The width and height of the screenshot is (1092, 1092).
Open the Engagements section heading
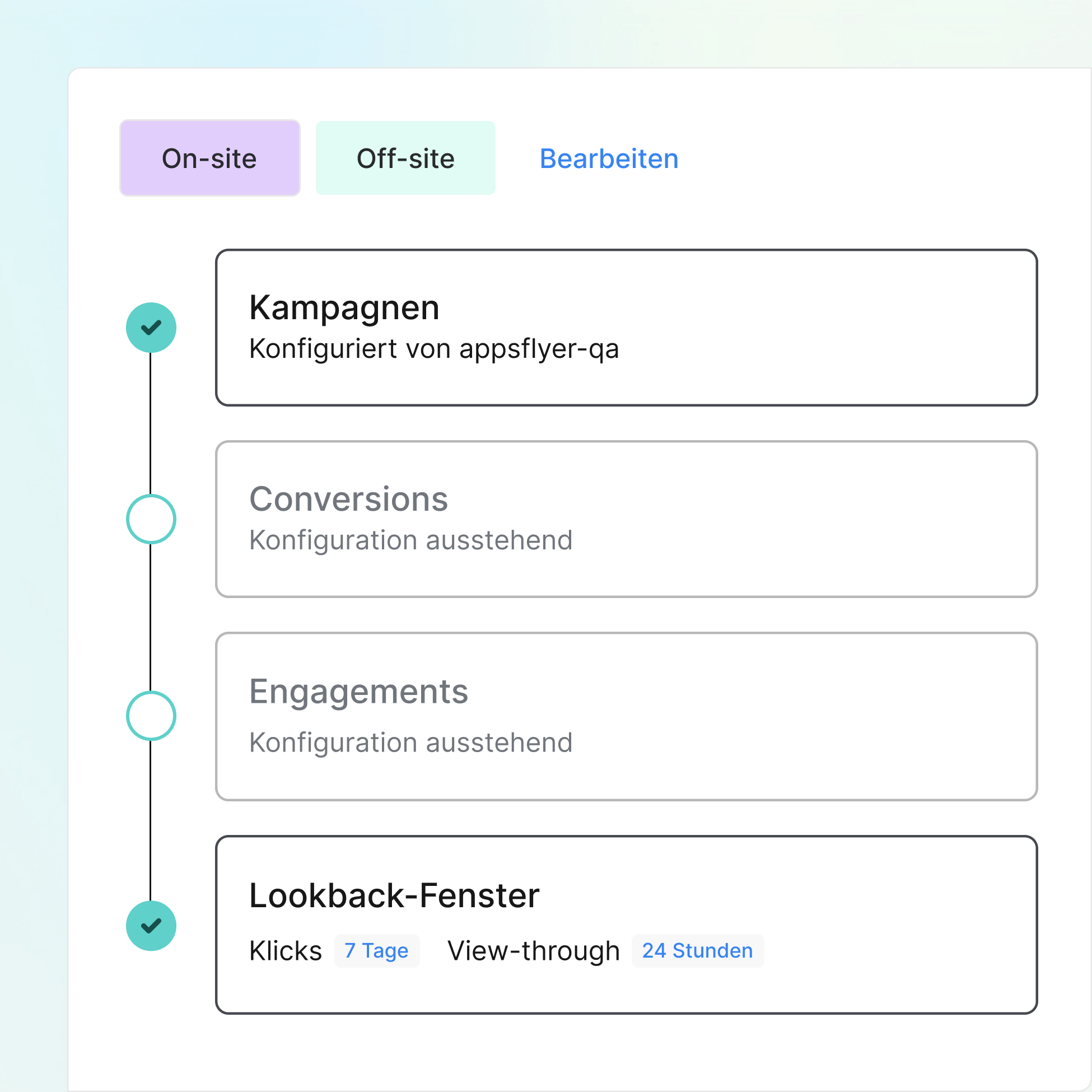[358, 691]
